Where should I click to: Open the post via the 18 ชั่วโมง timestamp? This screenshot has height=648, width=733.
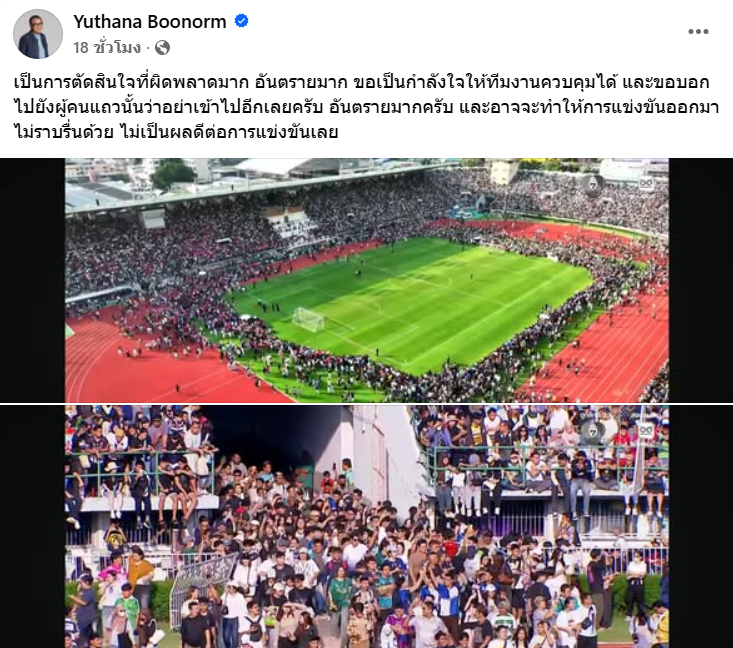tap(107, 47)
